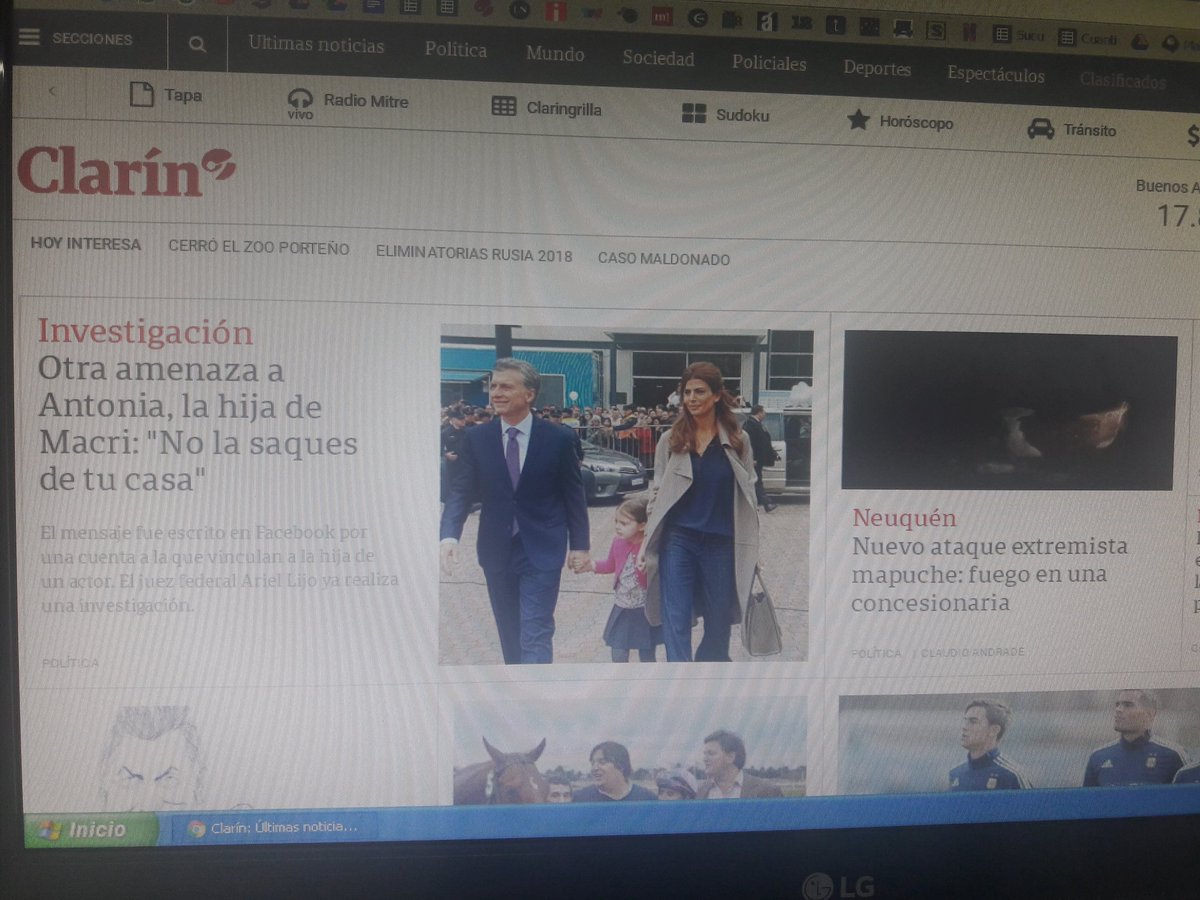Screen dimensions: 1200x900
Task: Open the Mundo section
Action: [x=555, y=54]
